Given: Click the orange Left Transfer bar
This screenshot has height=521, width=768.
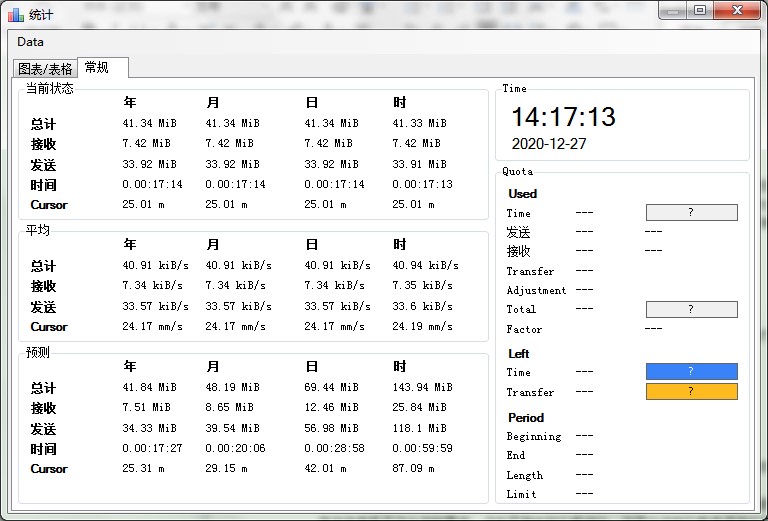Looking at the screenshot, I should click(691, 392).
